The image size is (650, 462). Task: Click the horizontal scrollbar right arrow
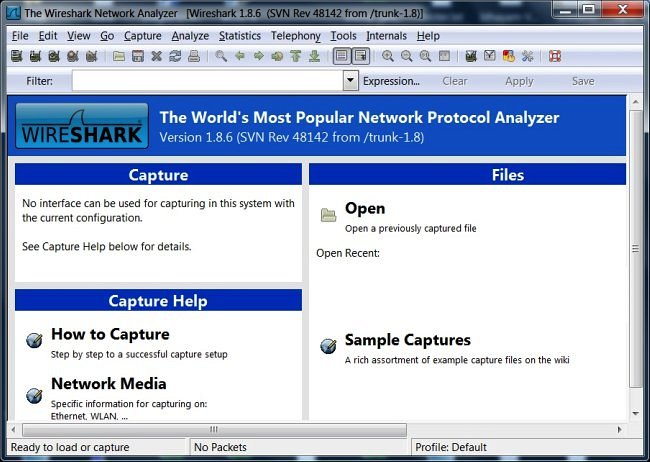point(619,430)
